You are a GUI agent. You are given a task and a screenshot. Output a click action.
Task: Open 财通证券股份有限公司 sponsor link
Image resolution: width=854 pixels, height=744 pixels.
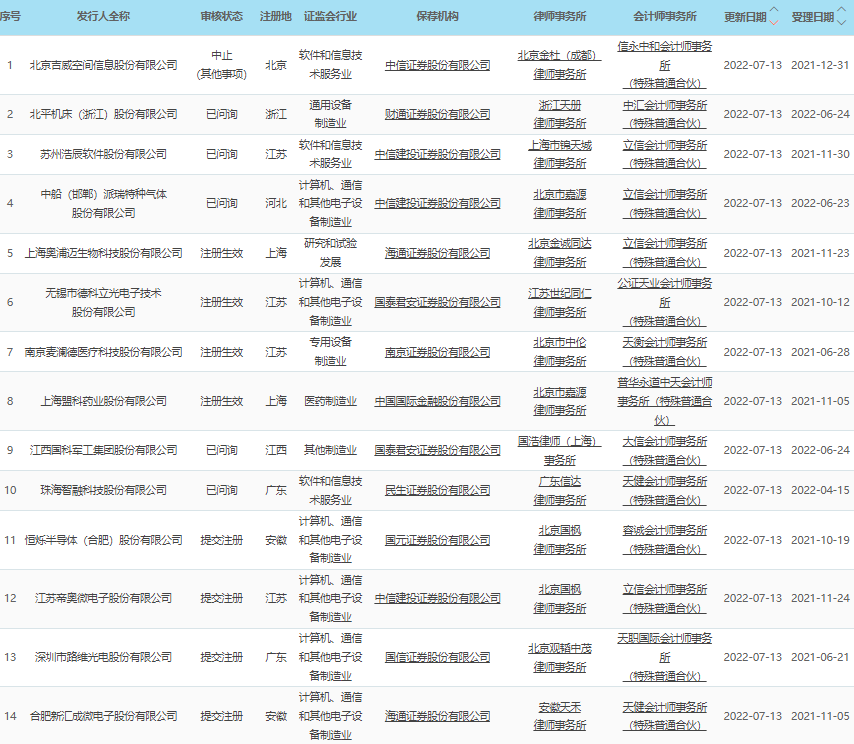(437, 114)
